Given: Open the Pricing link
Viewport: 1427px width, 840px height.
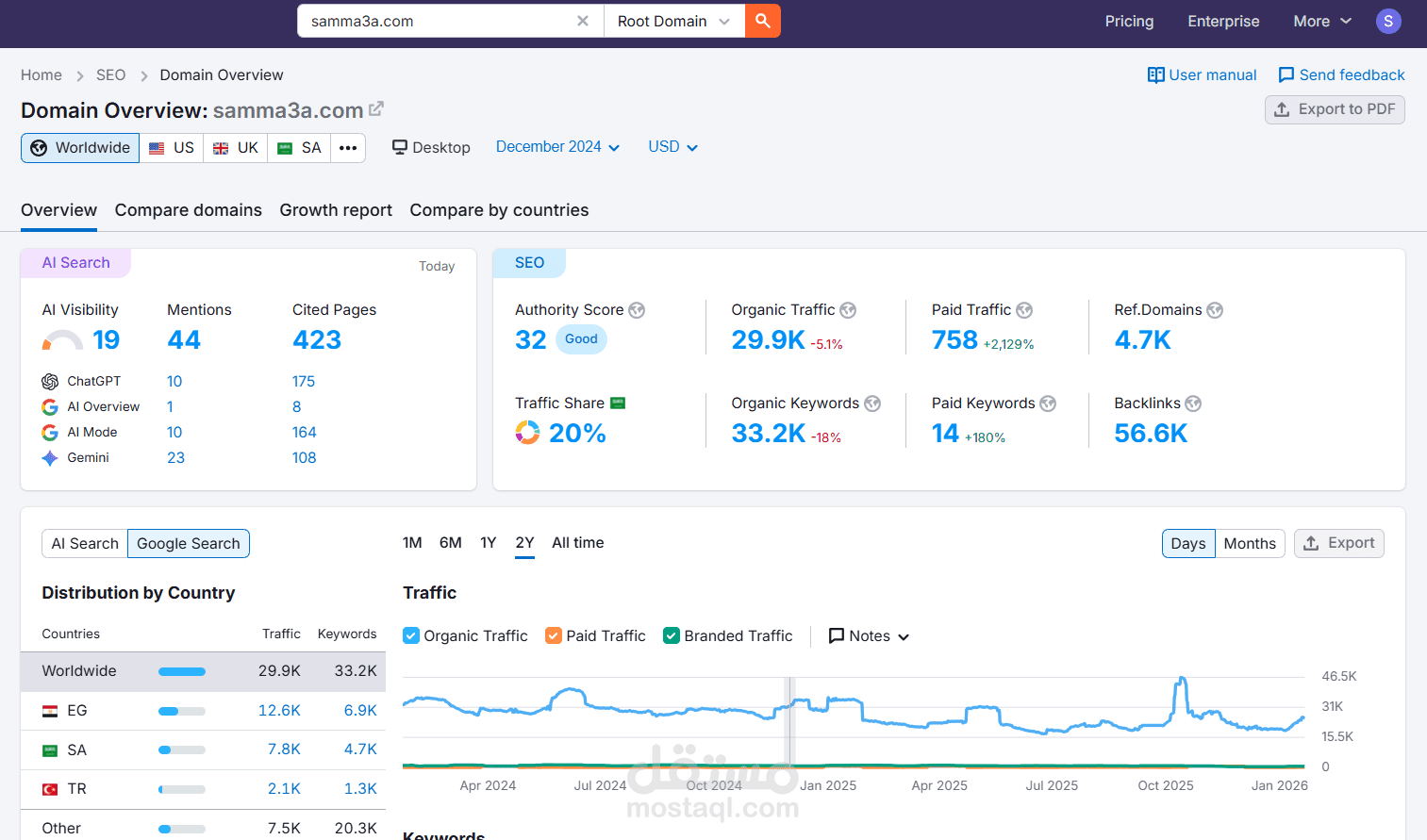Looking at the screenshot, I should tap(1129, 21).
